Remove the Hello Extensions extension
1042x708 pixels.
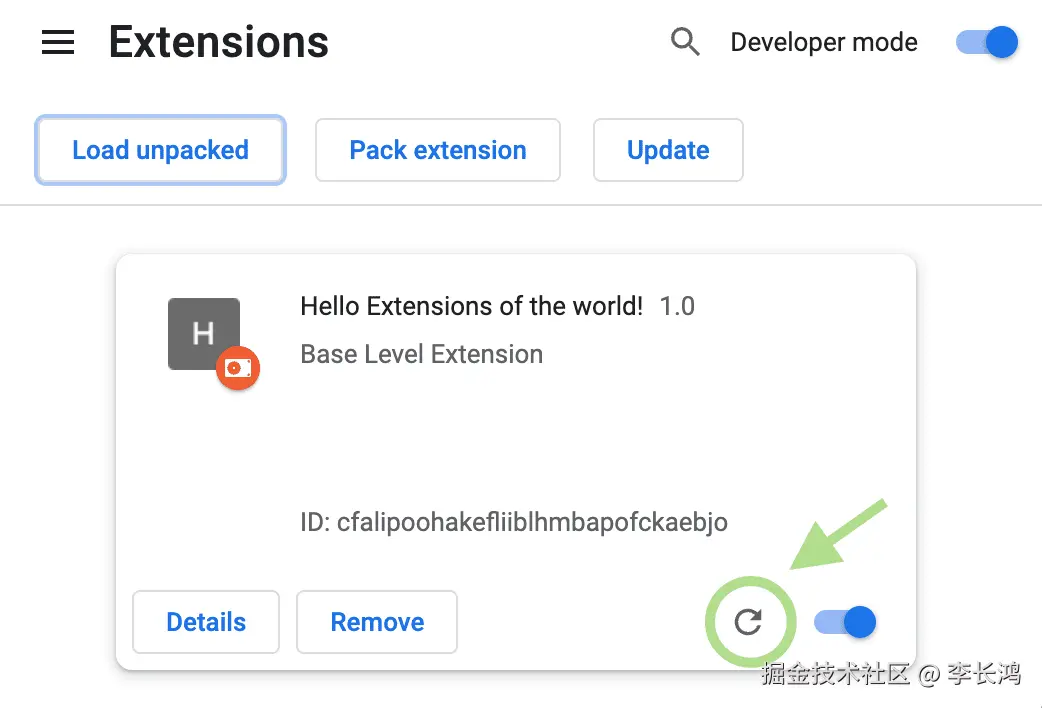click(377, 622)
